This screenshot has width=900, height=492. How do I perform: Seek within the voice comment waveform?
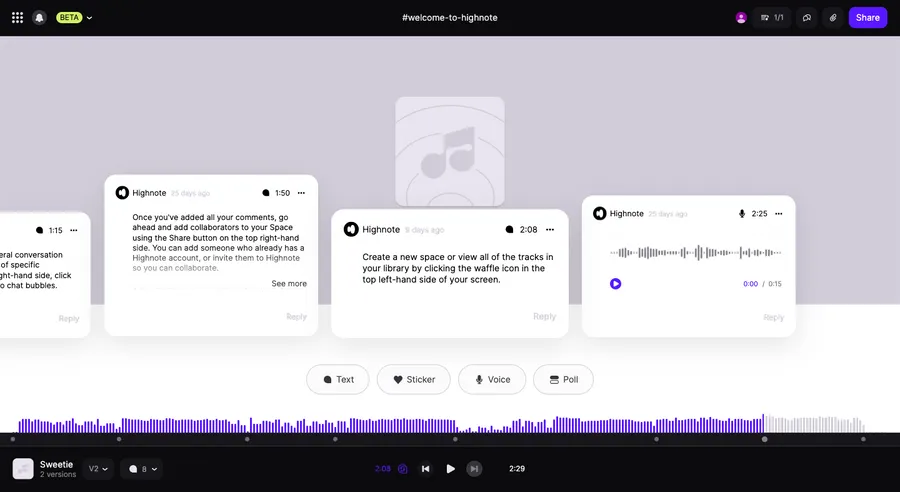(x=696, y=253)
